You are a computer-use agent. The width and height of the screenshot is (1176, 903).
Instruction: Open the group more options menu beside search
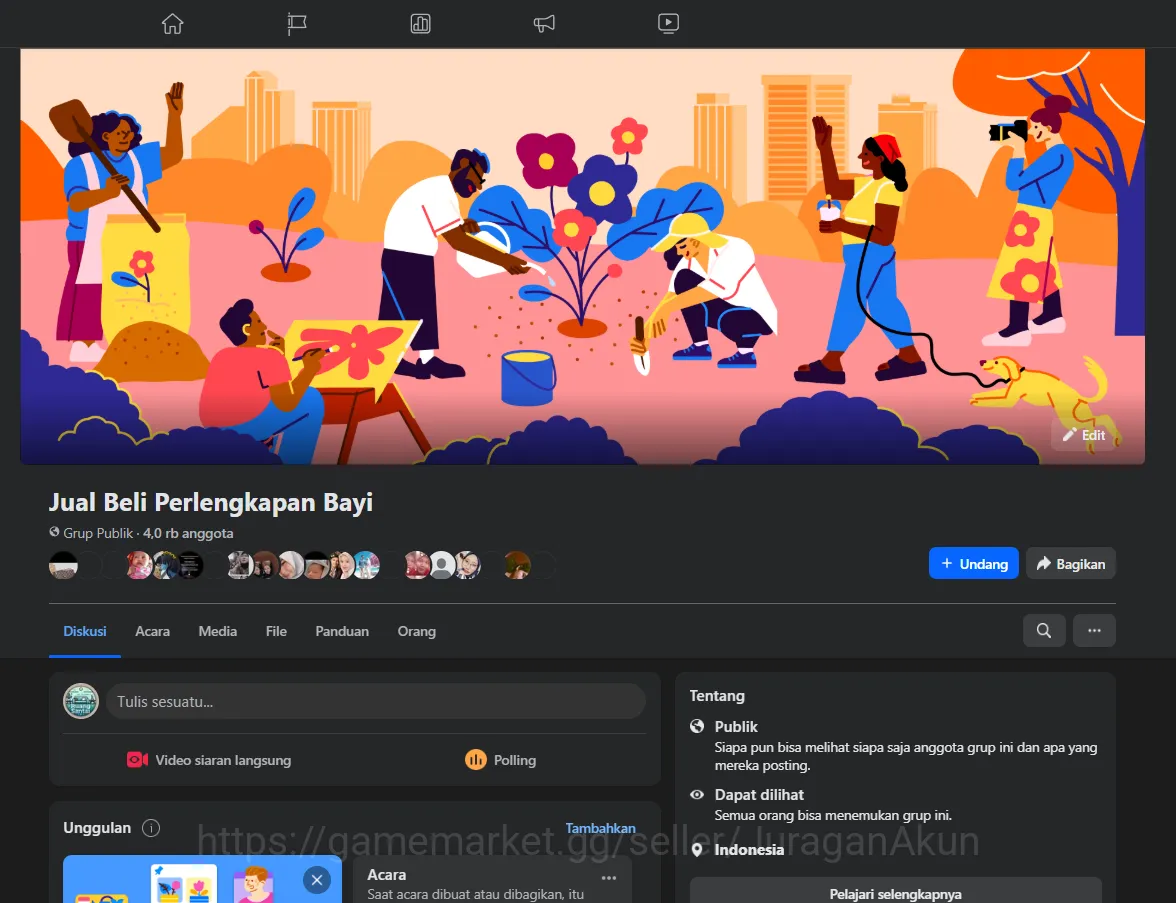pyautogui.click(x=1094, y=631)
